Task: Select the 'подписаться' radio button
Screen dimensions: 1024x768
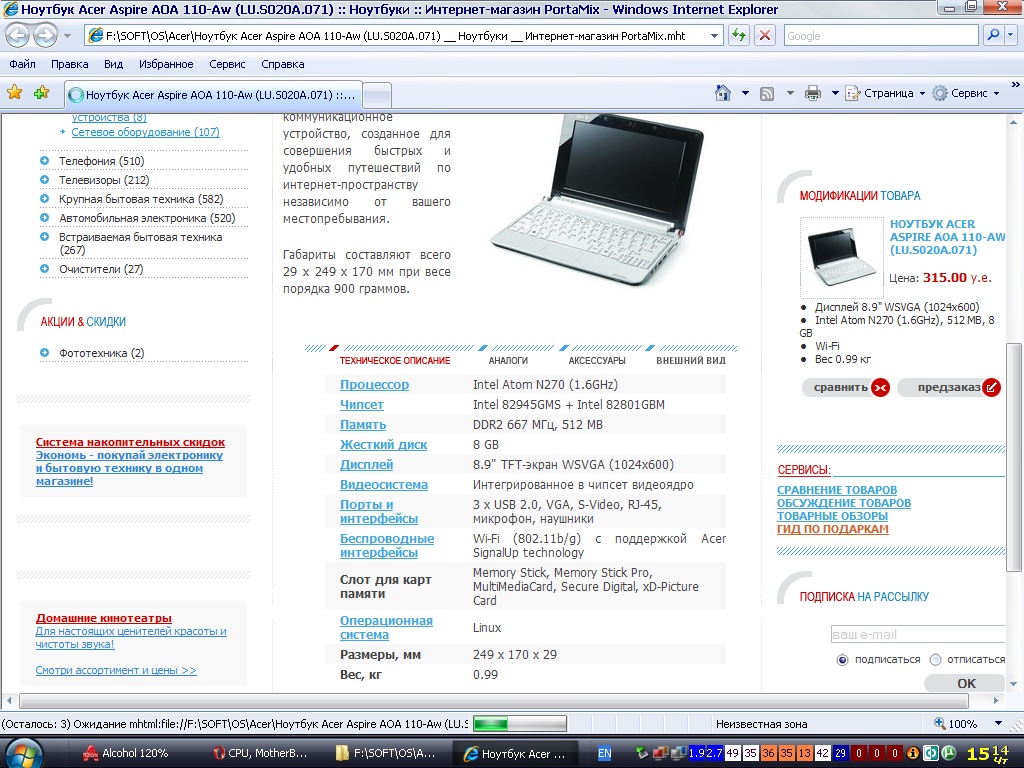Action: coord(842,660)
